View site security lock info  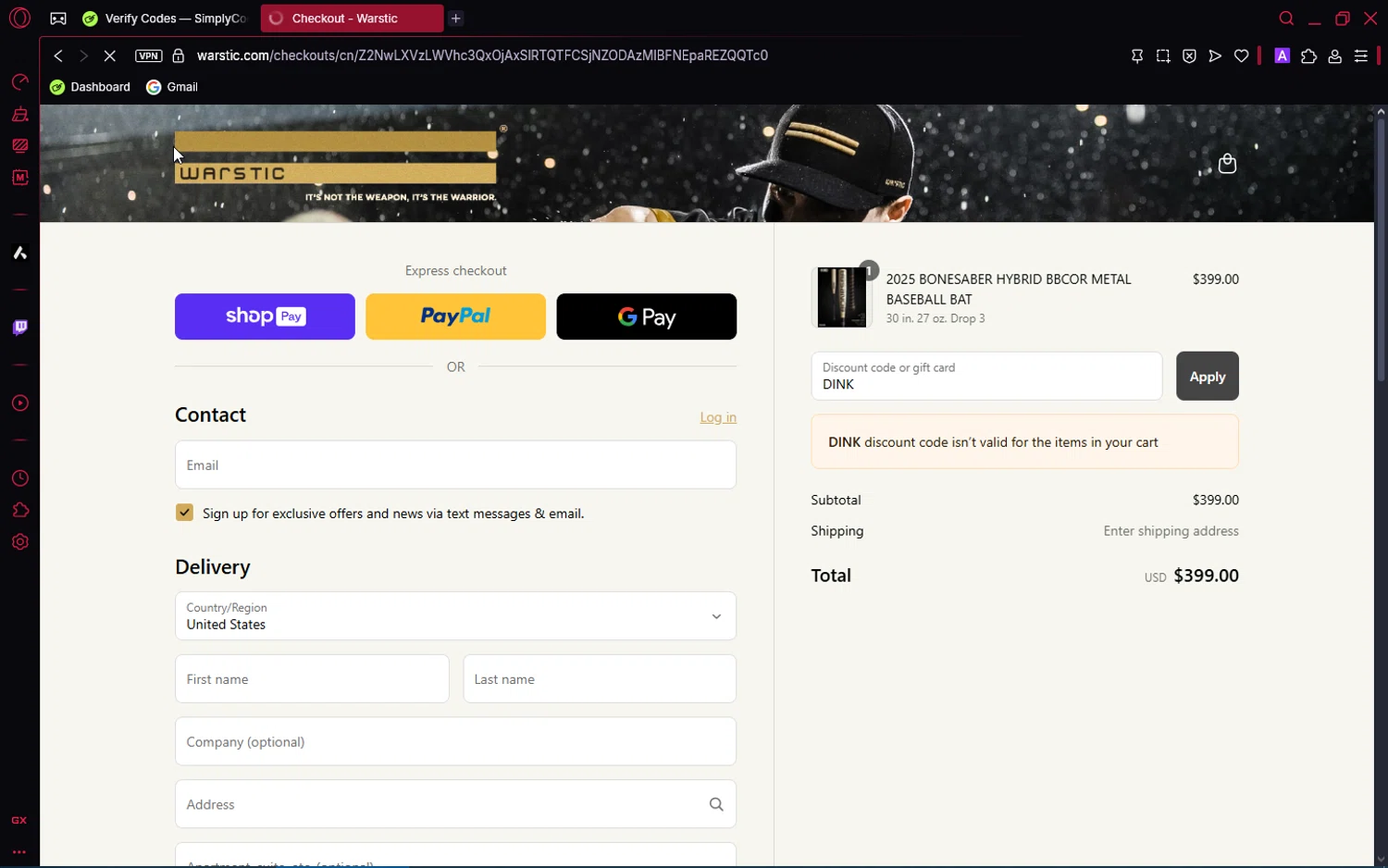click(178, 56)
